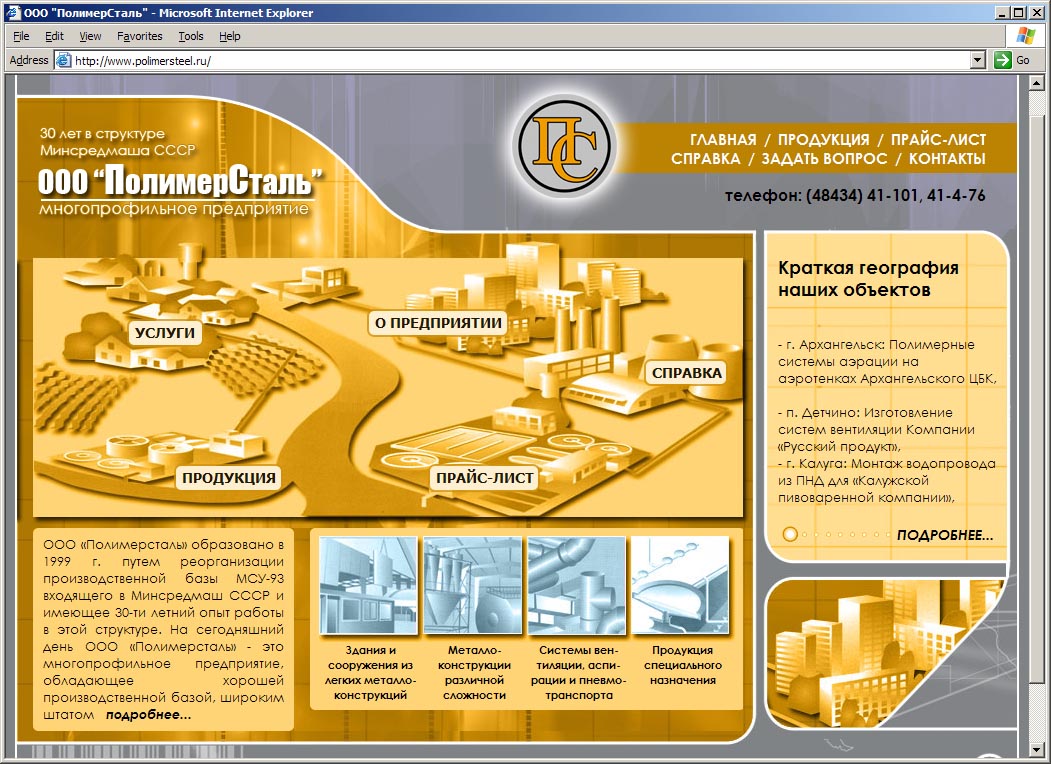Click the PS company logo emblem

coord(564,146)
